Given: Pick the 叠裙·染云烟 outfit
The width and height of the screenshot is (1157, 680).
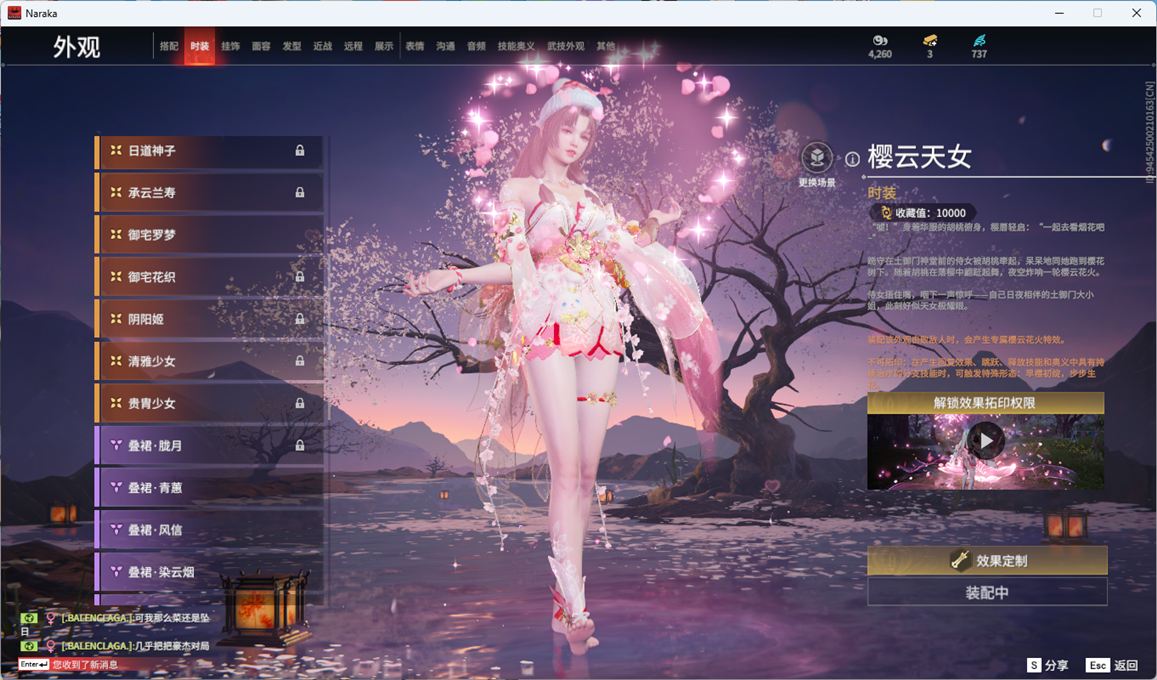Looking at the screenshot, I should 209,572.
